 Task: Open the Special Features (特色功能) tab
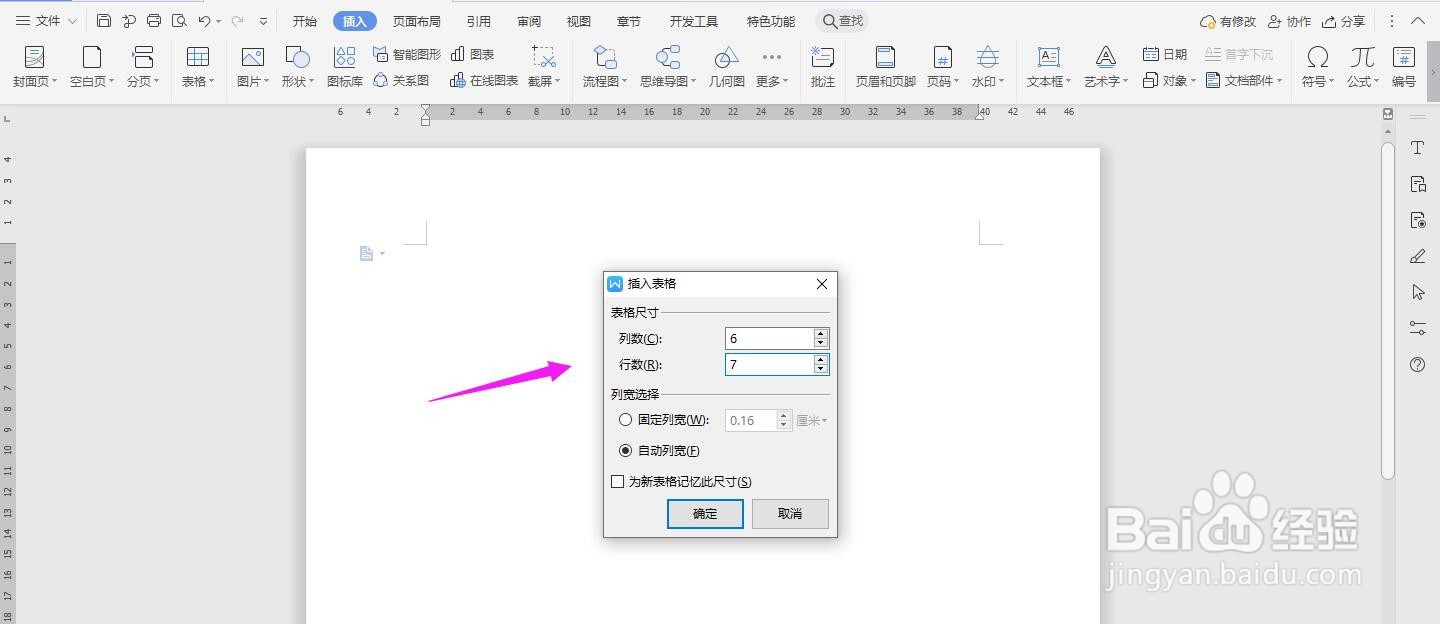[x=771, y=21]
